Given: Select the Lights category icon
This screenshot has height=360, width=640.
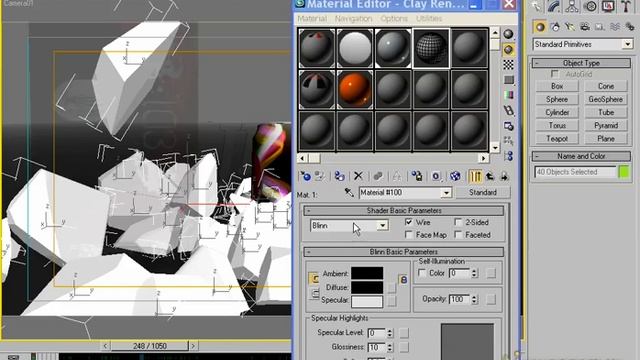Looking at the screenshot, I should coord(570,27).
